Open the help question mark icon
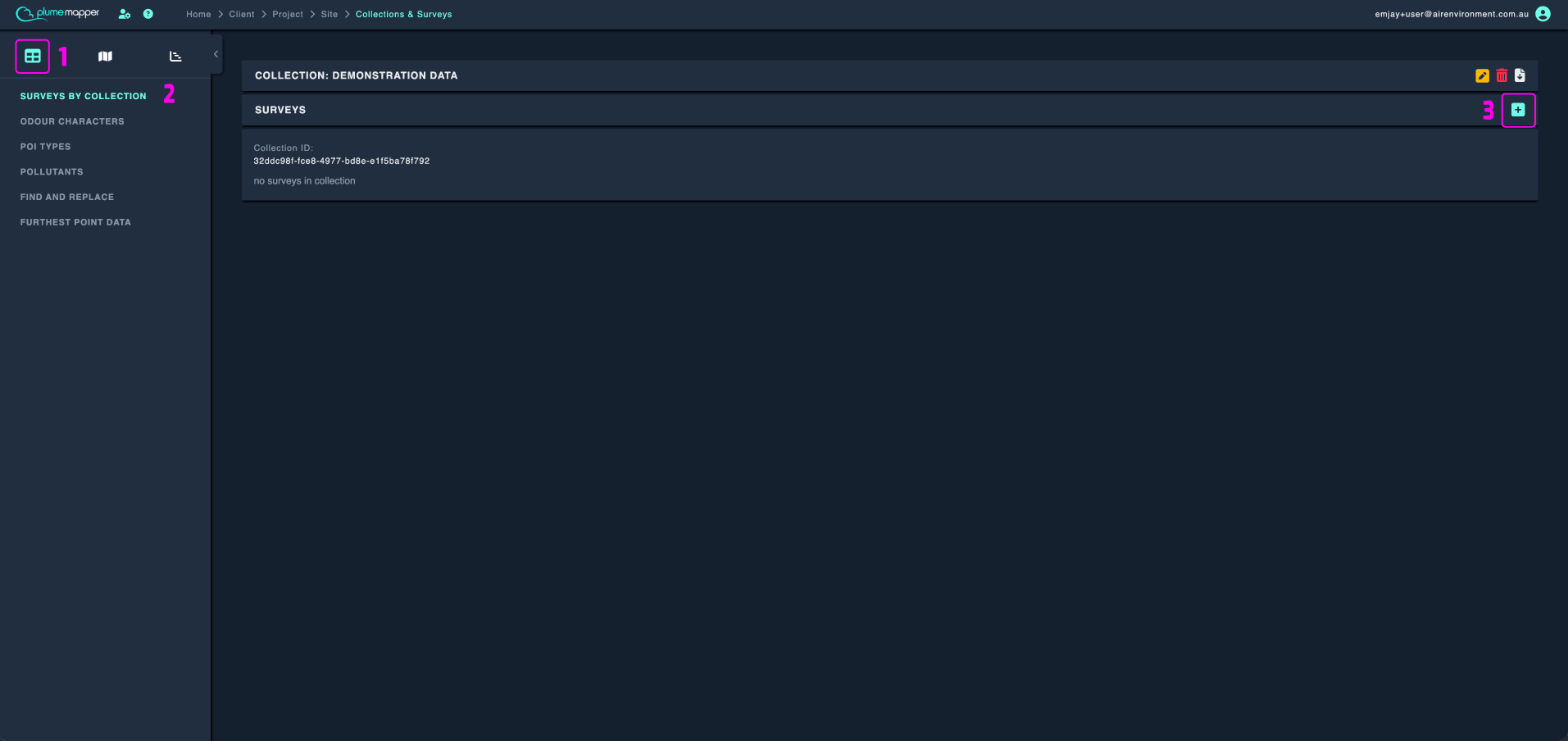Viewport: 1568px width, 741px height. (x=148, y=14)
